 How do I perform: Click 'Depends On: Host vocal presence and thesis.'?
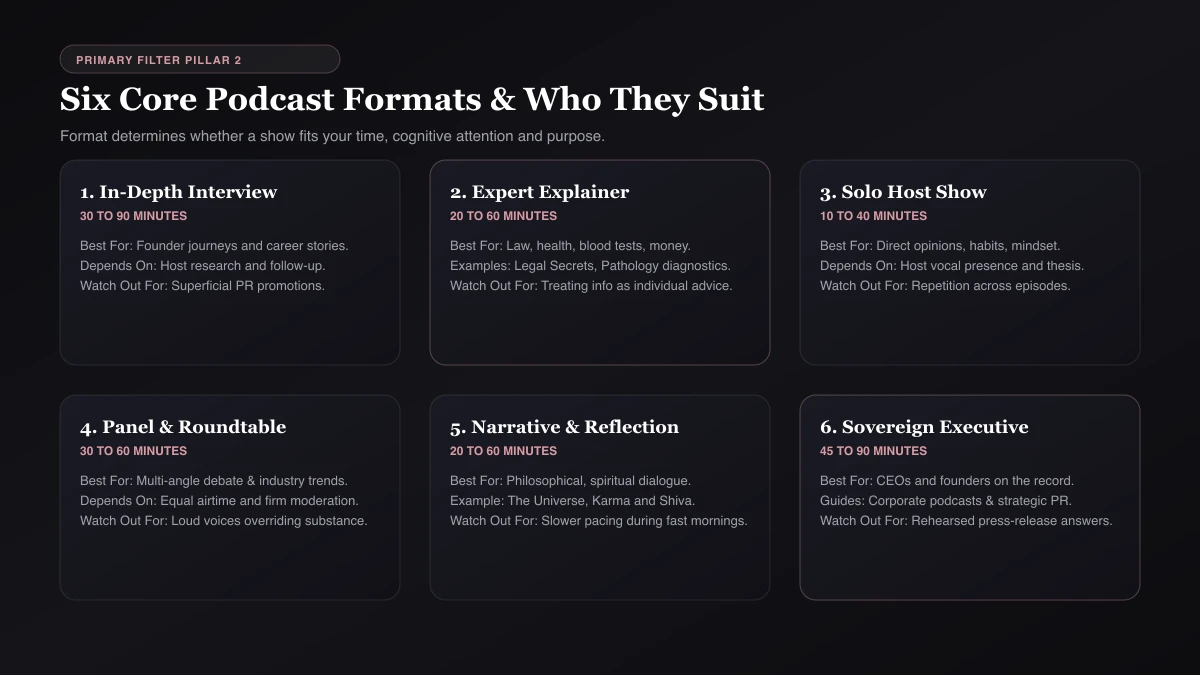pos(952,266)
